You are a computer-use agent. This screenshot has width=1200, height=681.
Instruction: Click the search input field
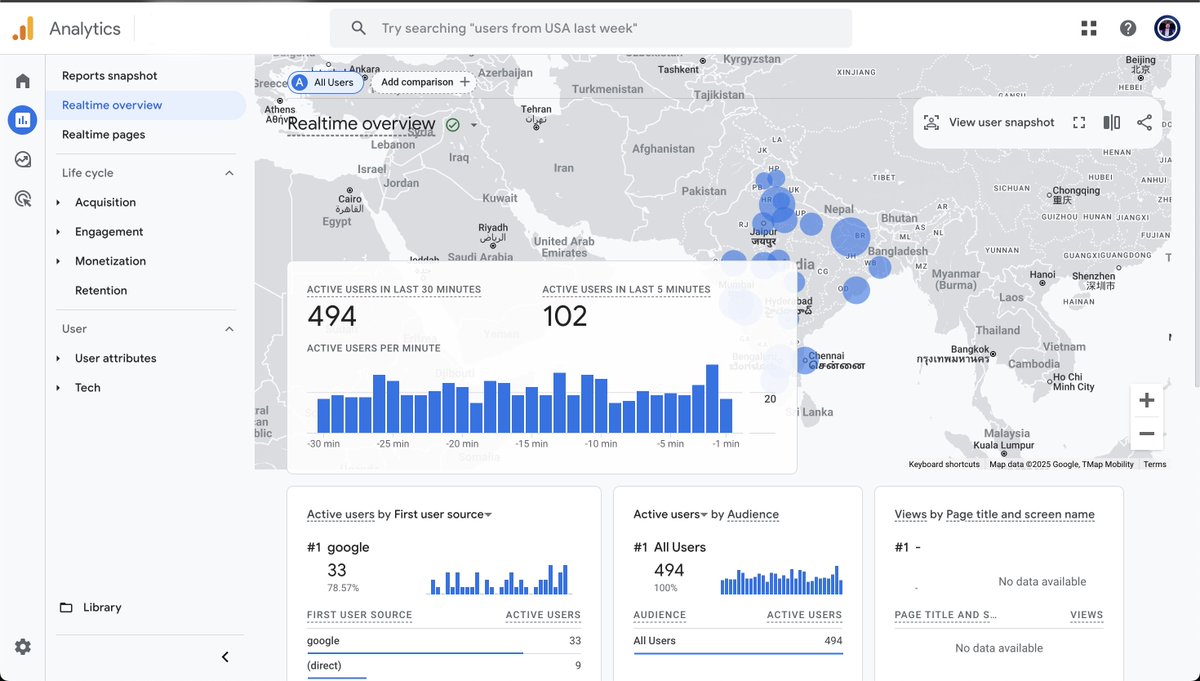591,28
